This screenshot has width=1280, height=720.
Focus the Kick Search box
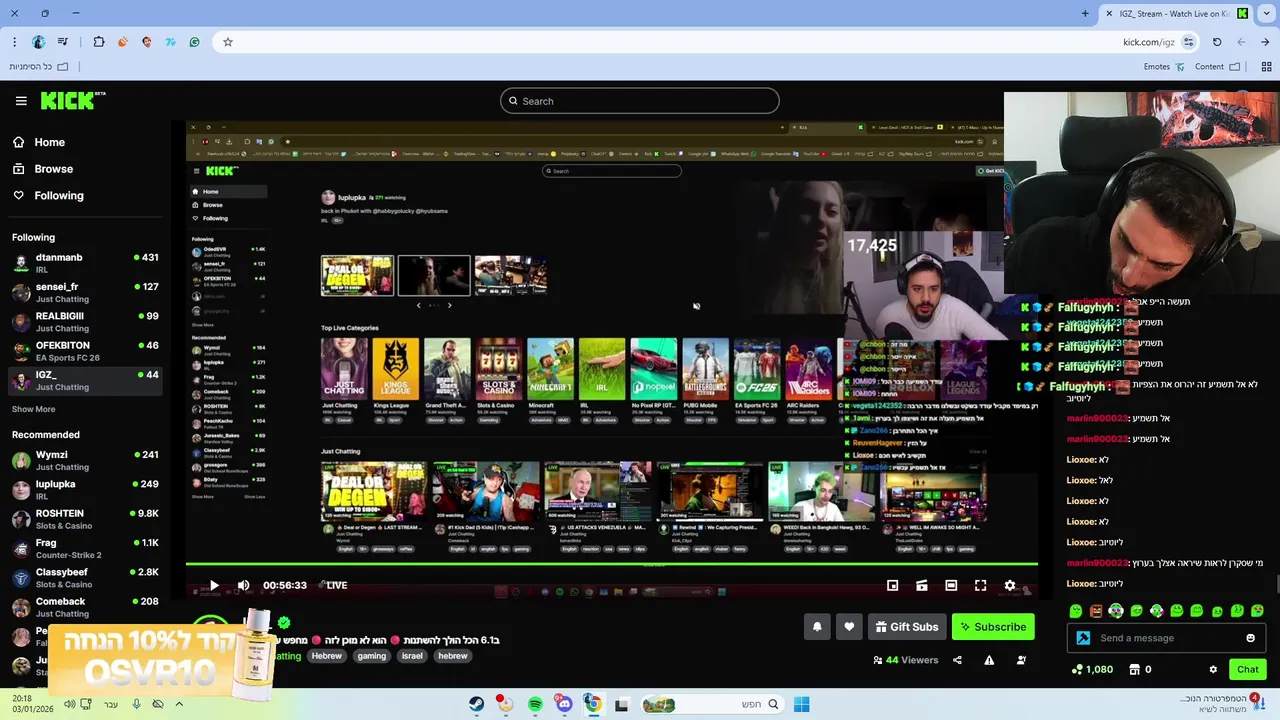point(640,101)
